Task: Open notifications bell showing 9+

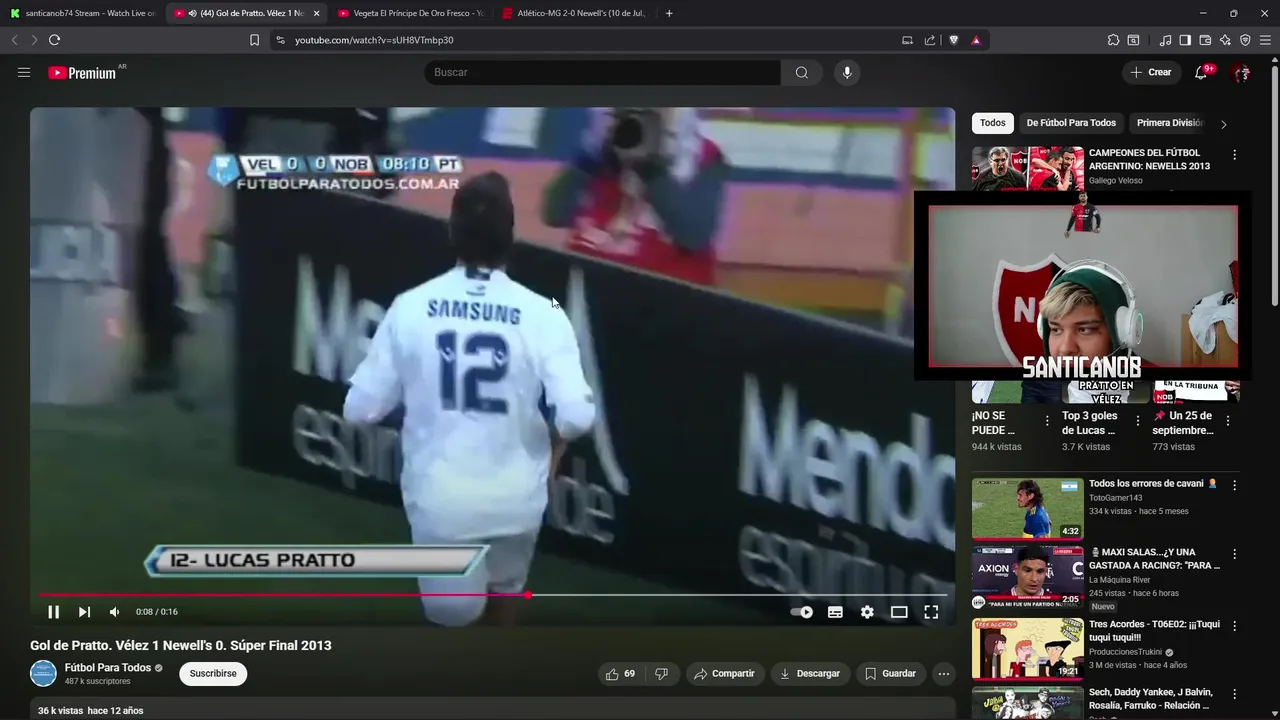Action: (1201, 72)
